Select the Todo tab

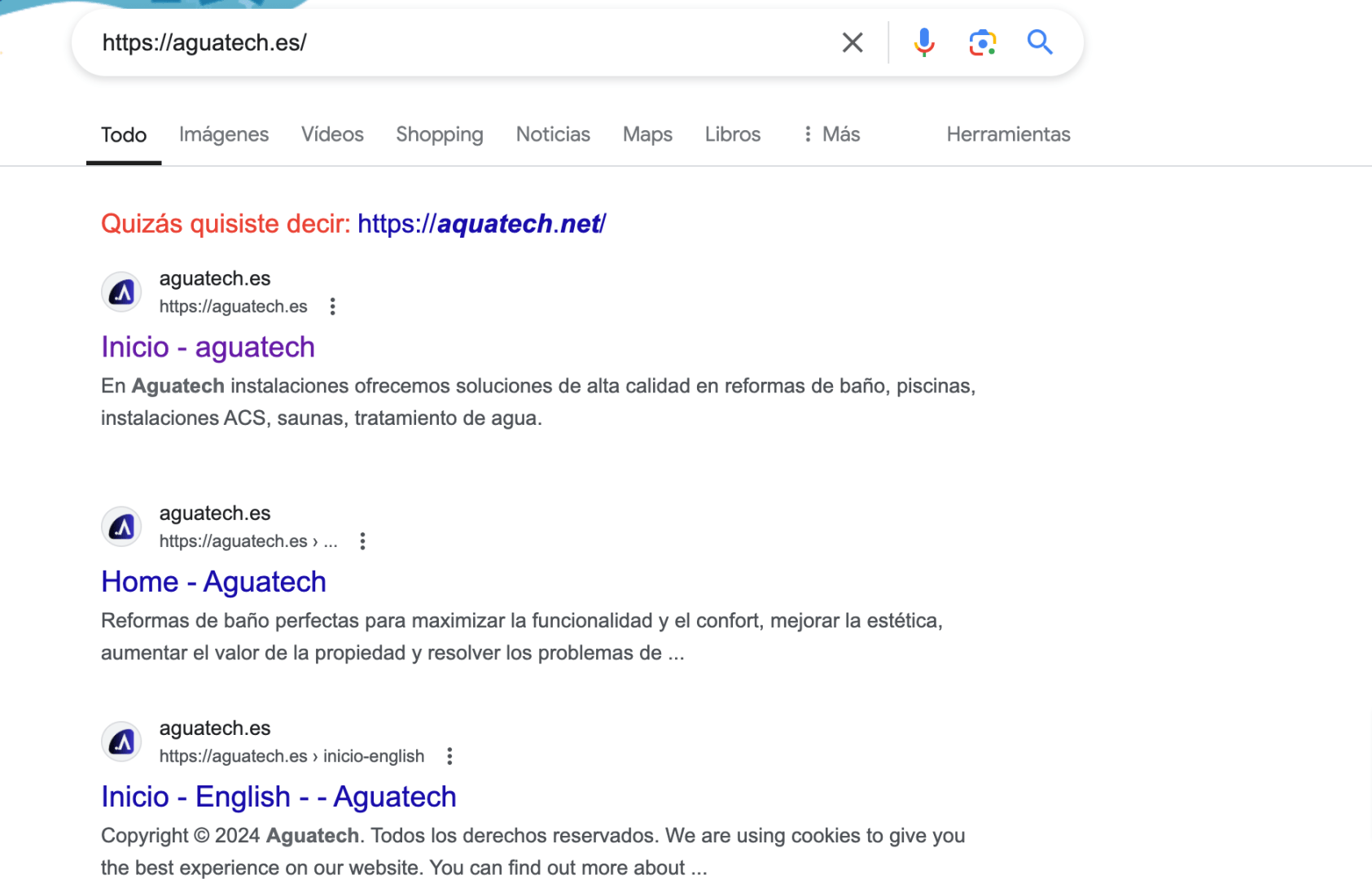click(x=124, y=135)
